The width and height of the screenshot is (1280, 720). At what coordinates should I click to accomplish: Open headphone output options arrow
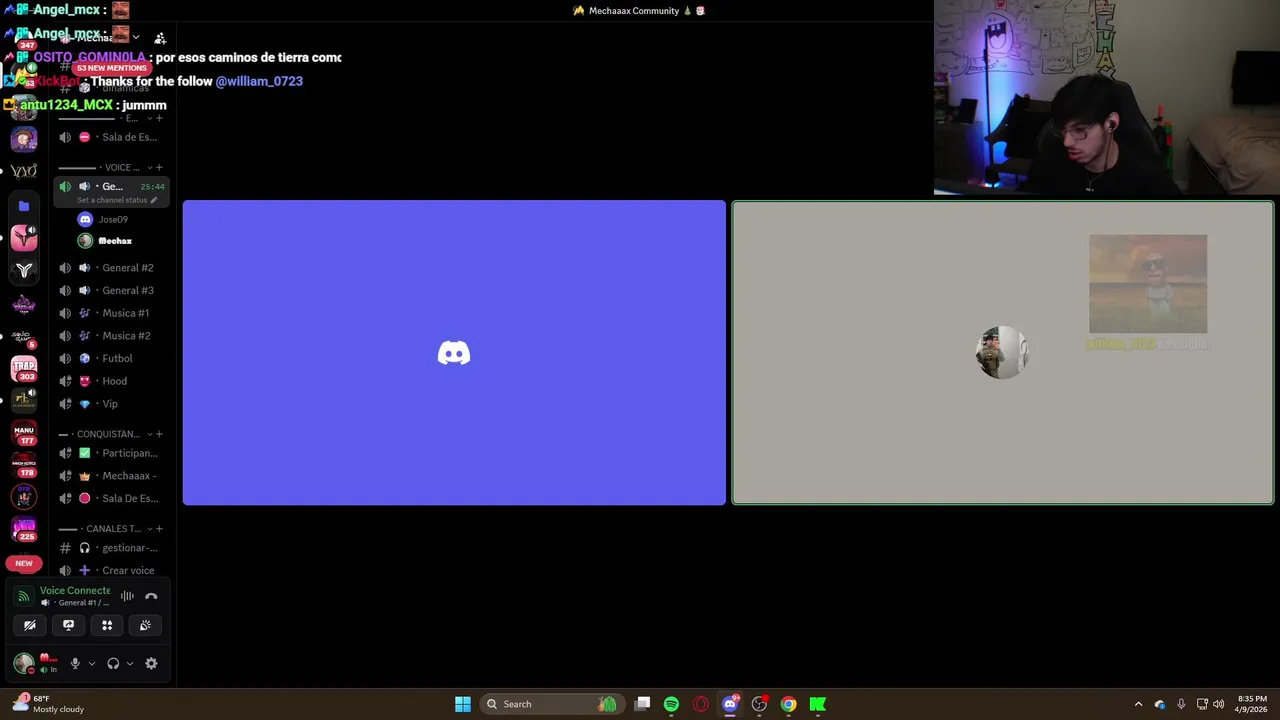point(129,663)
